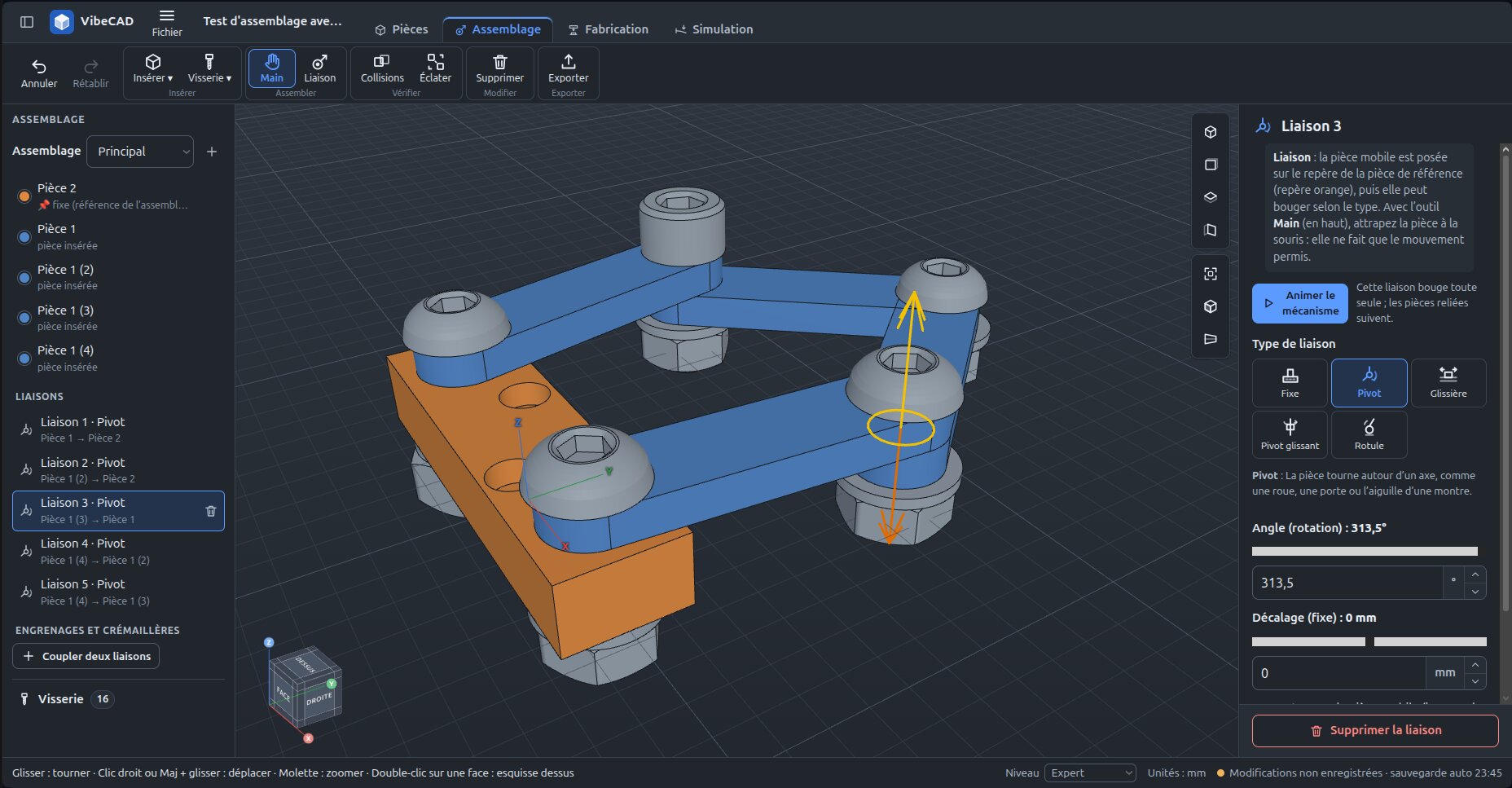Click the Animer le mécanisme button
The image size is (1512, 788).
click(x=1300, y=303)
